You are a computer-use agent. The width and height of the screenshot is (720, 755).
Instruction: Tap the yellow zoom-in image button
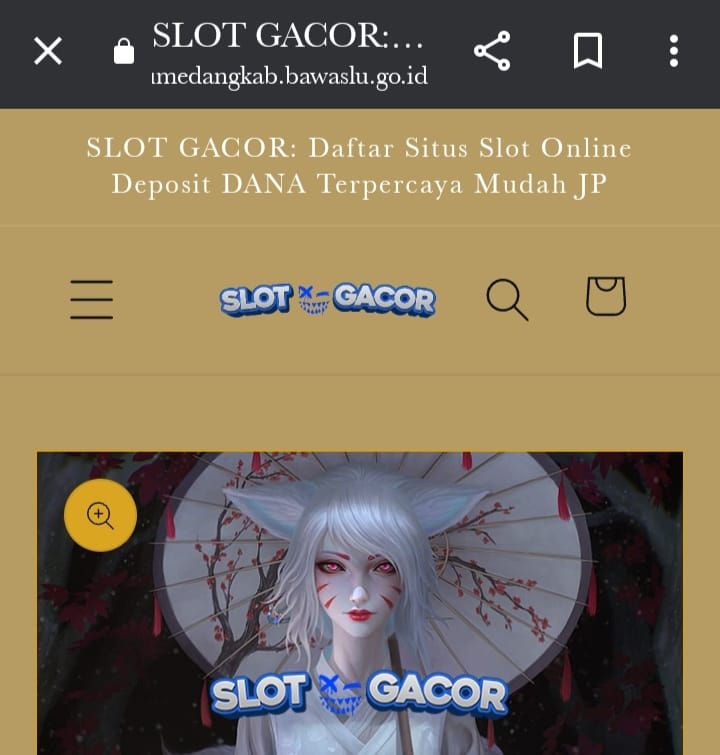(100, 515)
